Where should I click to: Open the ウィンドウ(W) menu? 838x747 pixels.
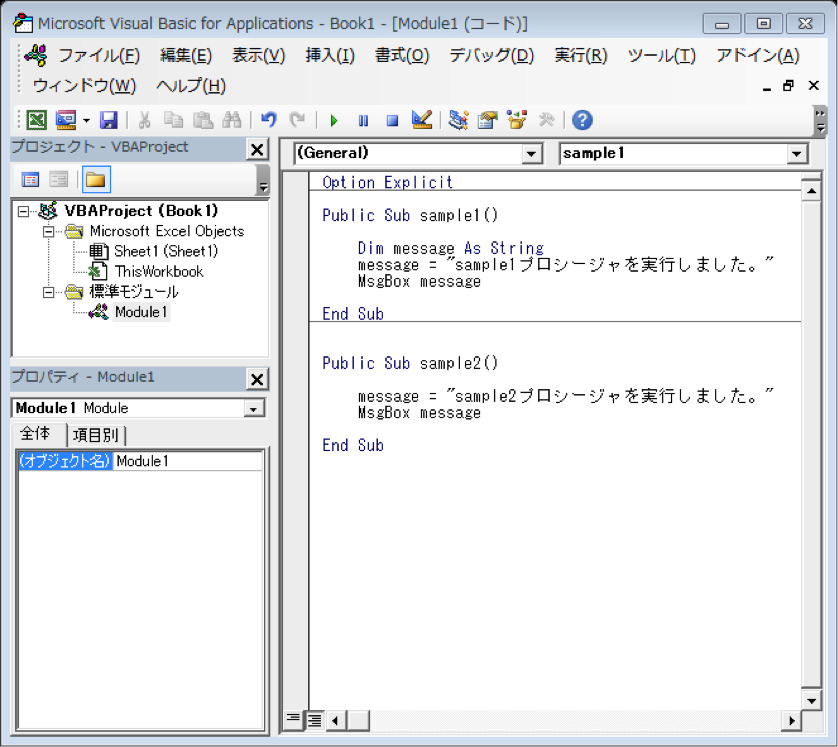pyautogui.click(x=84, y=85)
